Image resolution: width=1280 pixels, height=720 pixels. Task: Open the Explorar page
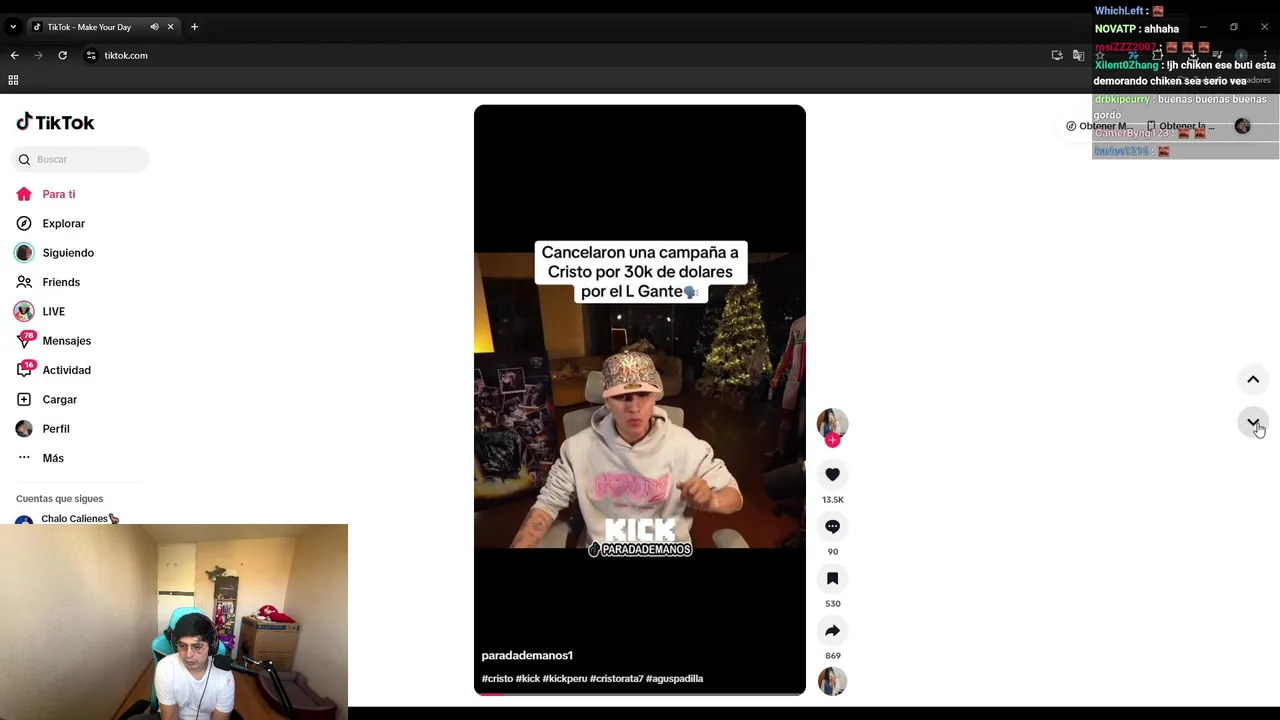click(50, 224)
